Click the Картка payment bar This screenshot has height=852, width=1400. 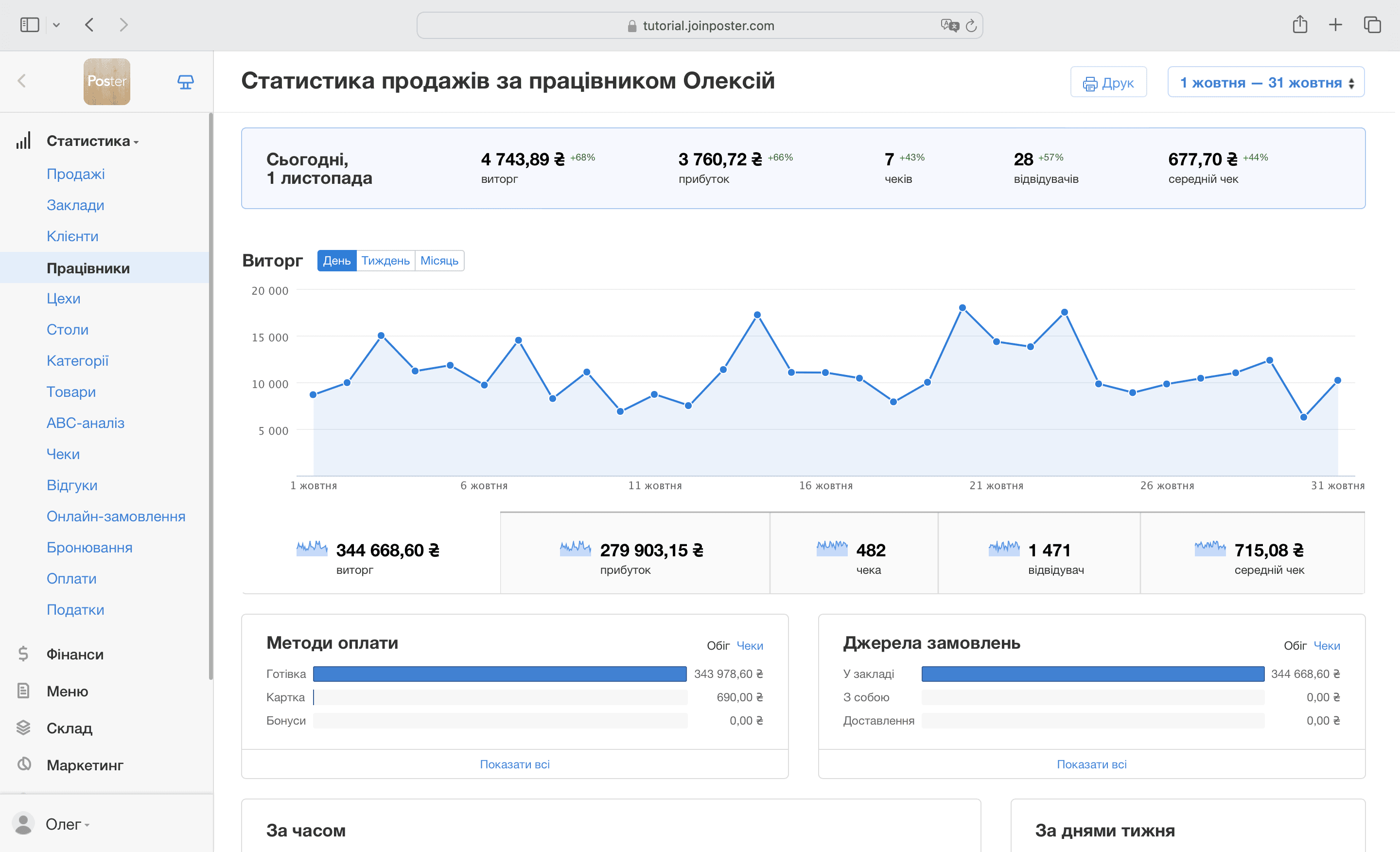[500, 697]
